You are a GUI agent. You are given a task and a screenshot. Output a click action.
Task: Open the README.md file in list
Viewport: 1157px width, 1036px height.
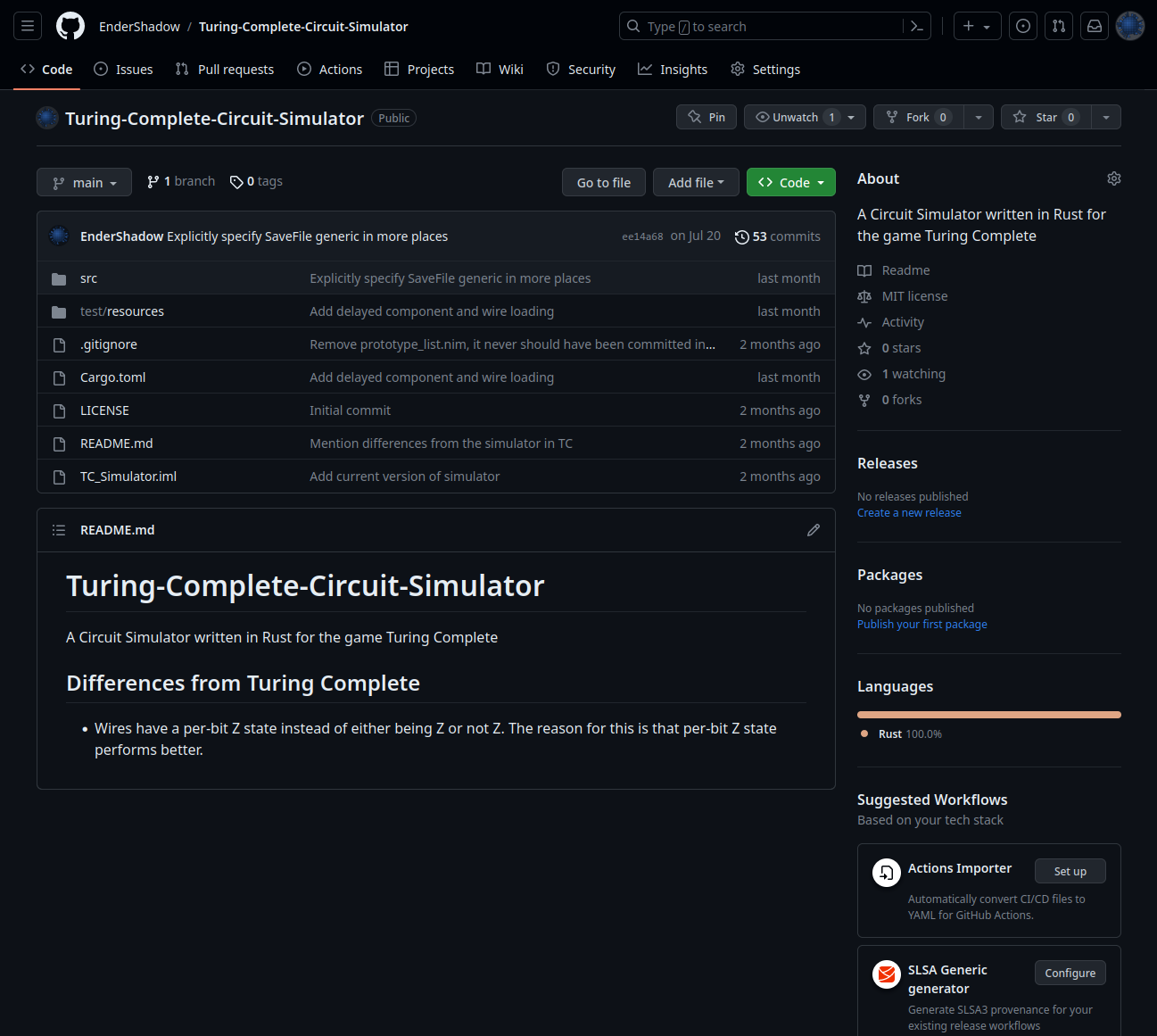(x=117, y=443)
